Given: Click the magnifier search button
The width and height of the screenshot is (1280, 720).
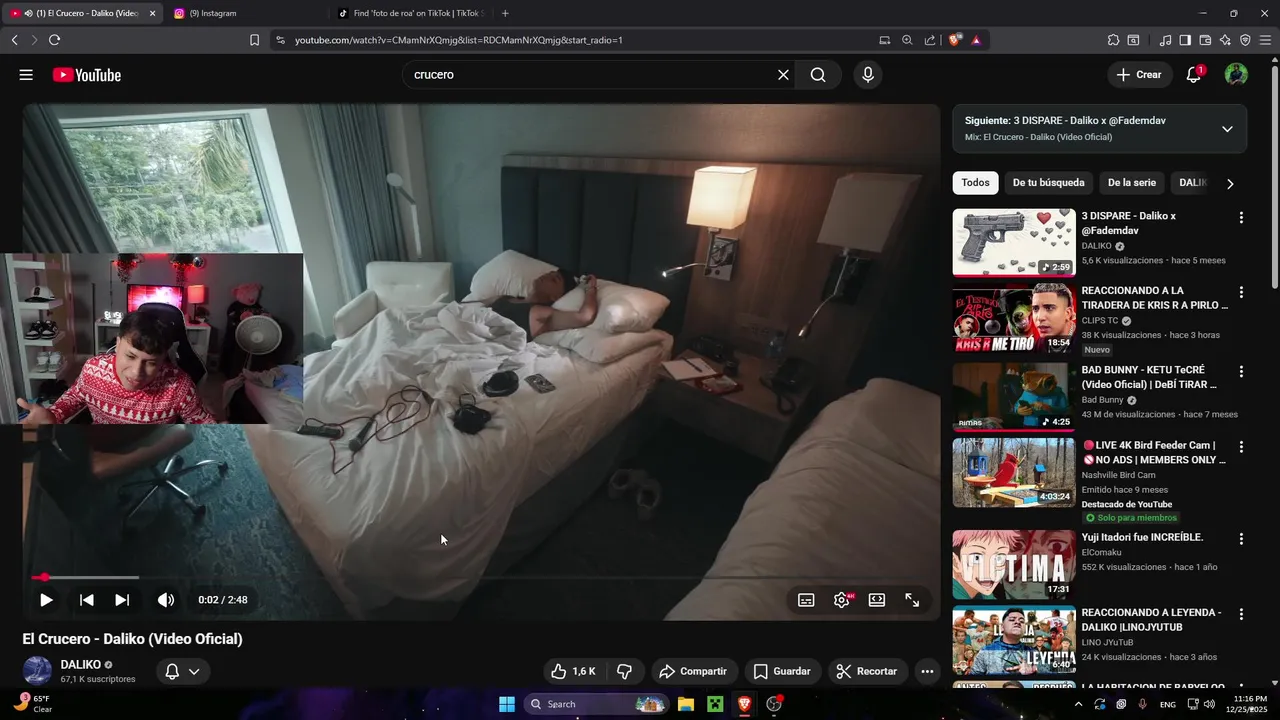Looking at the screenshot, I should (818, 75).
